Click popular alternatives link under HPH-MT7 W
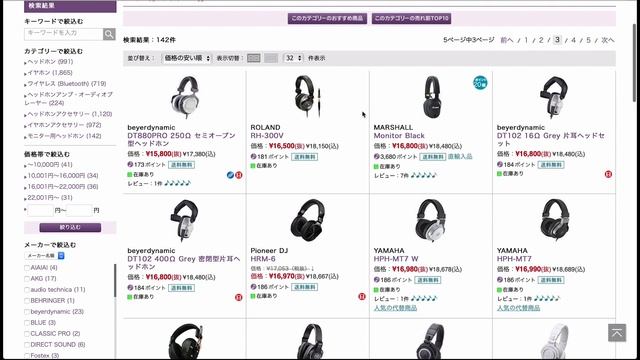This screenshot has height=360, width=640. [x=395, y=308]
